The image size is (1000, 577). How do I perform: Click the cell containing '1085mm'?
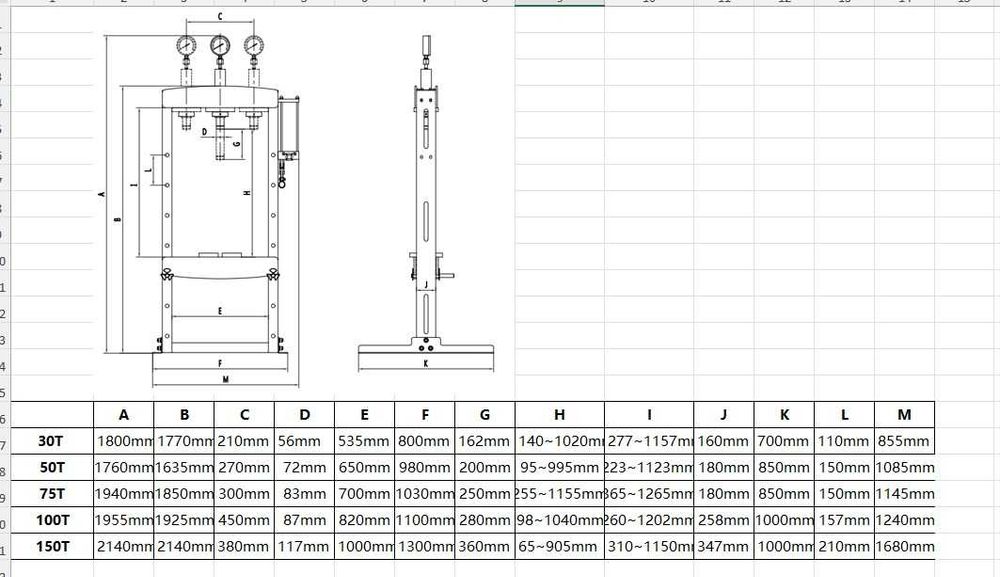(904, 467)
